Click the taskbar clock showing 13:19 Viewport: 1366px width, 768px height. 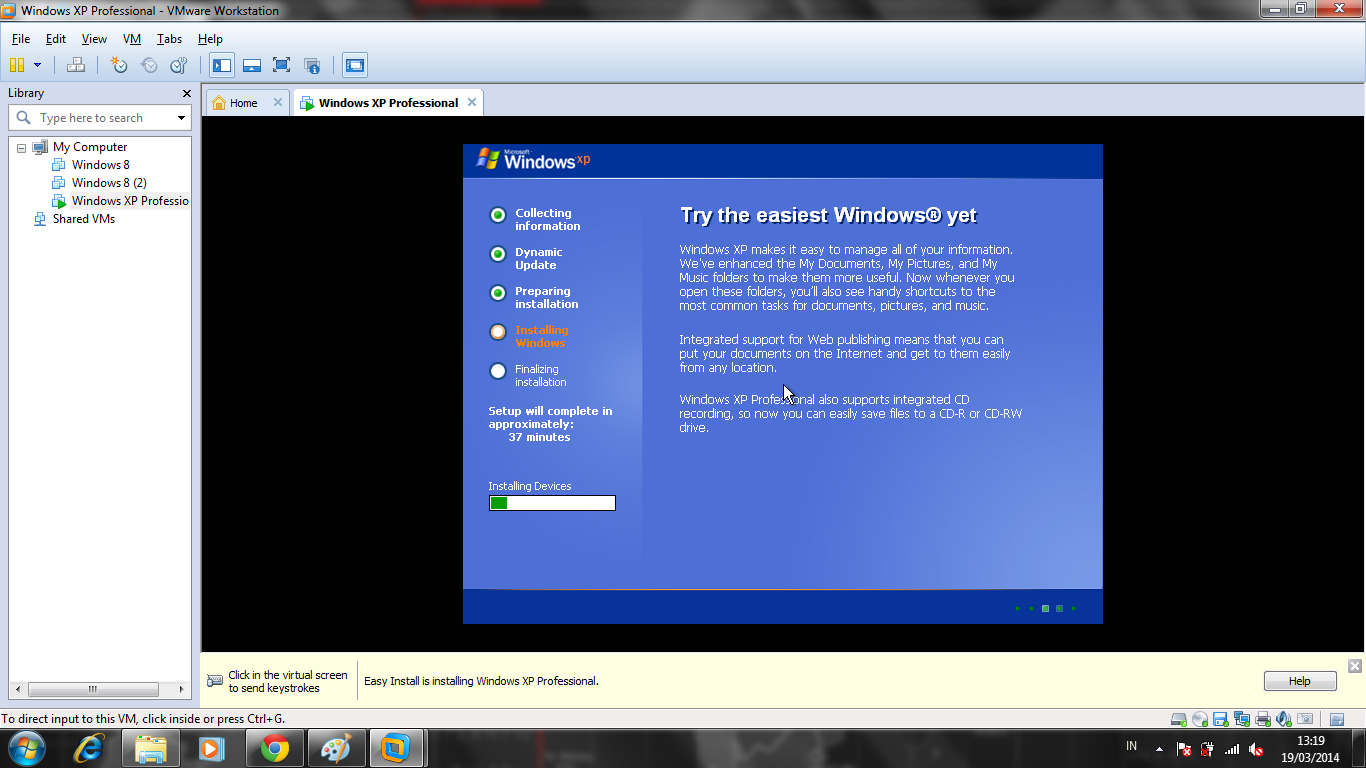click(x=1310, y=749)
